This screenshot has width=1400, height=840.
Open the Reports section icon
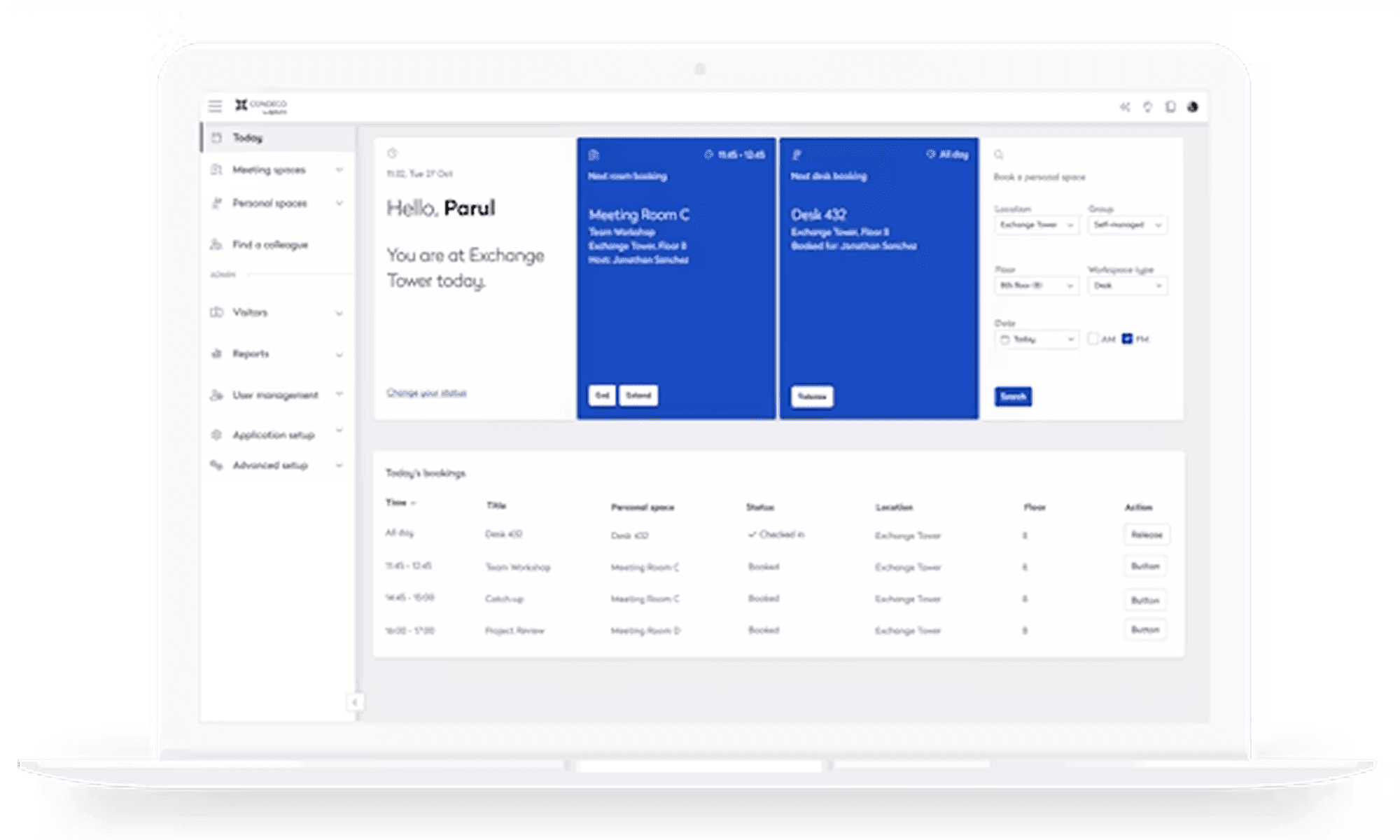pos(217,354)
